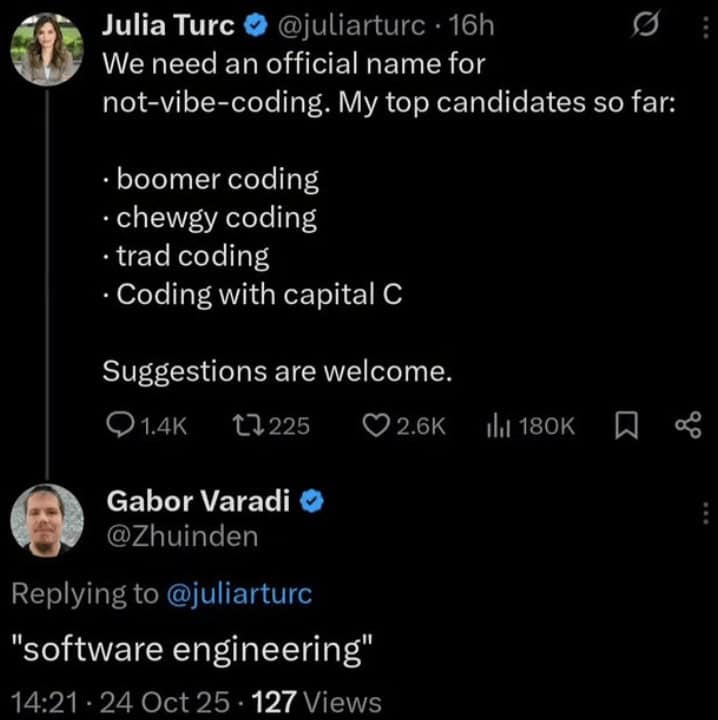
Task: Open Gabor Varadi's profile picture
Action: click(x=47, y=519)
